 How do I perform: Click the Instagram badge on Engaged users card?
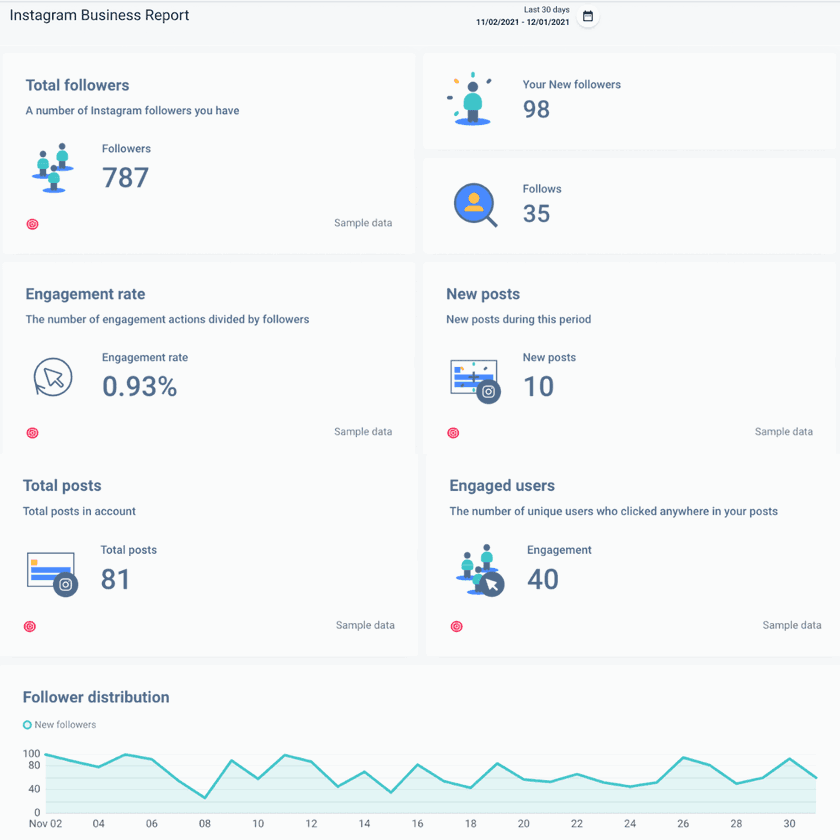click(x=456, y=626)
